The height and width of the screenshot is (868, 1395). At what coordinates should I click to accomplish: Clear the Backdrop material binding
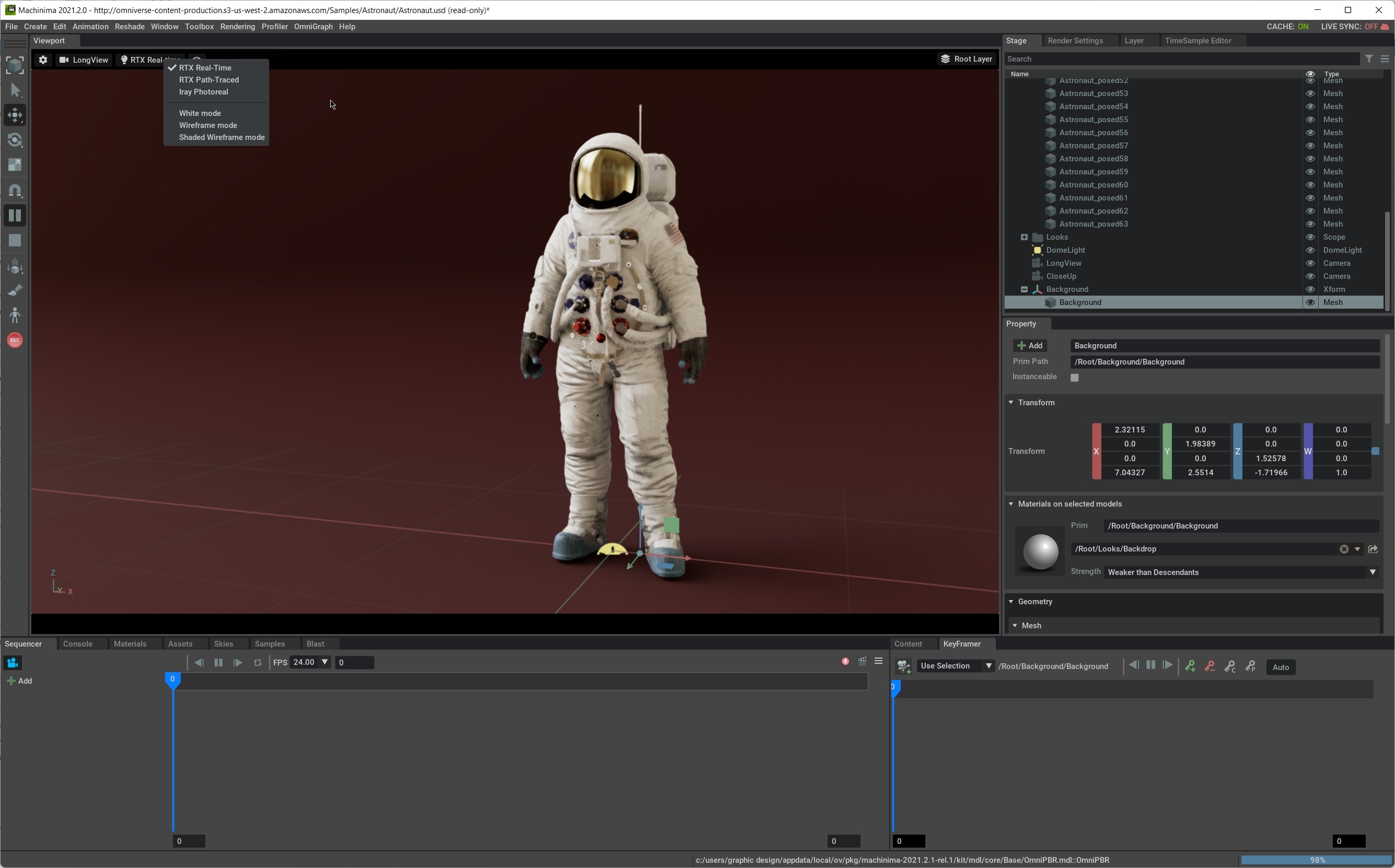coord(1344,549)
